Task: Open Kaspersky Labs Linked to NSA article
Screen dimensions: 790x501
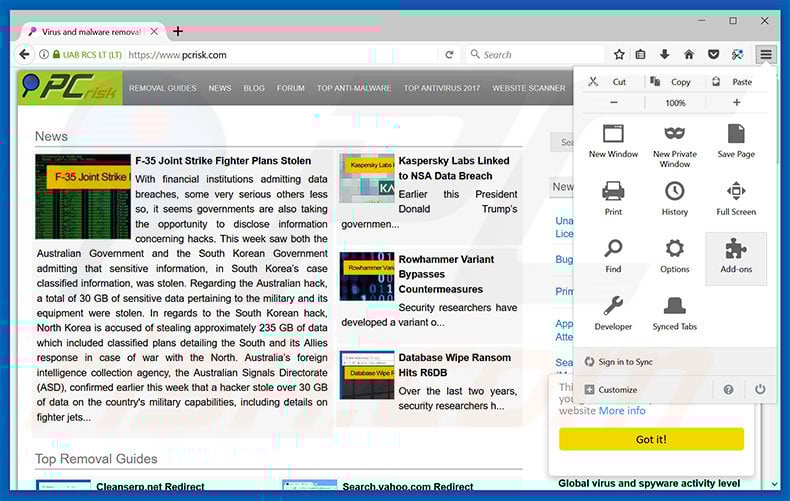Action: (x=454, y=168)
